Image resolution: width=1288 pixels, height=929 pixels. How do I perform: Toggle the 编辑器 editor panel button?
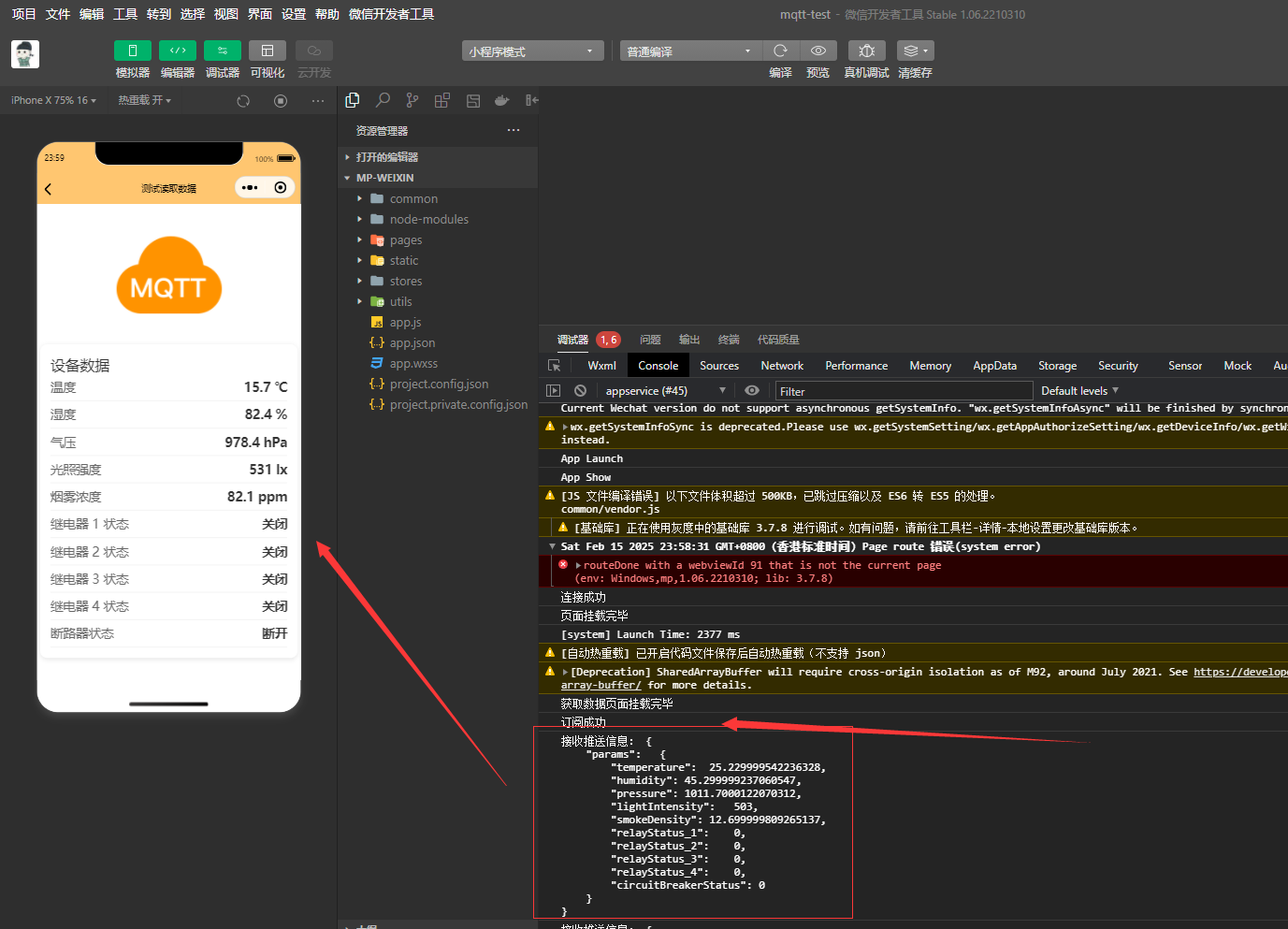[177, 51]
